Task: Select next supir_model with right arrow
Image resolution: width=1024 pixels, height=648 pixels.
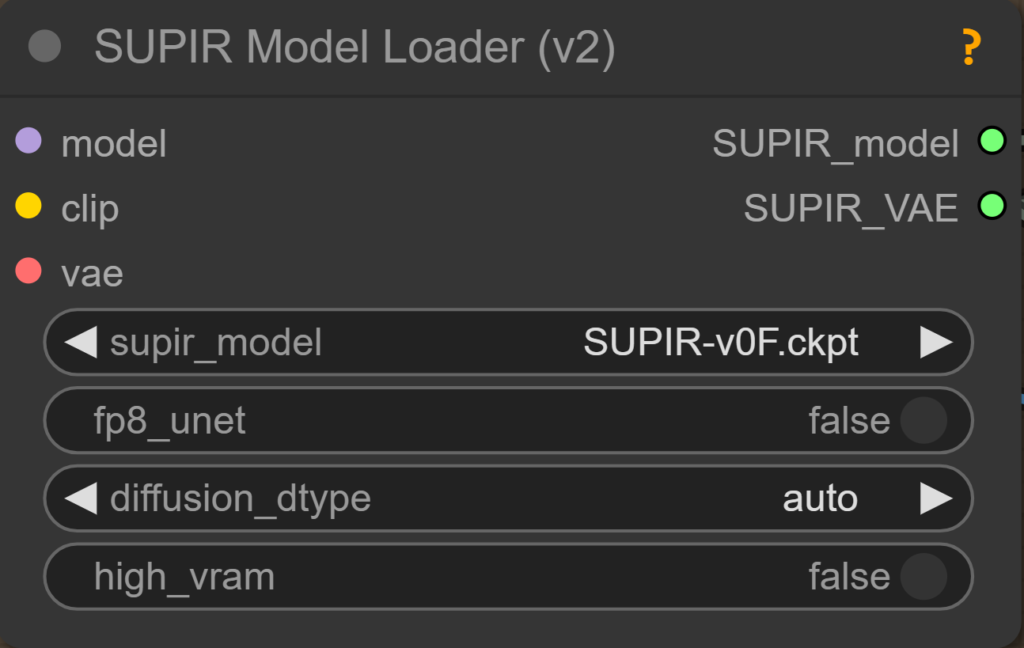Action: pos(936,343)
